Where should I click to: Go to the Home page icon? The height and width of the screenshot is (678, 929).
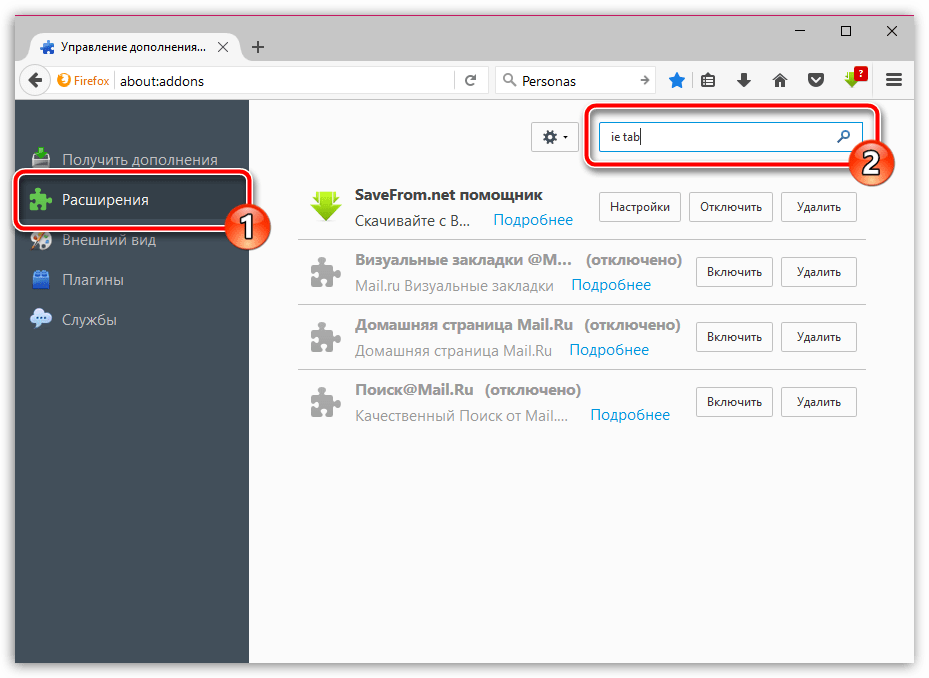(x=780, y=81)
